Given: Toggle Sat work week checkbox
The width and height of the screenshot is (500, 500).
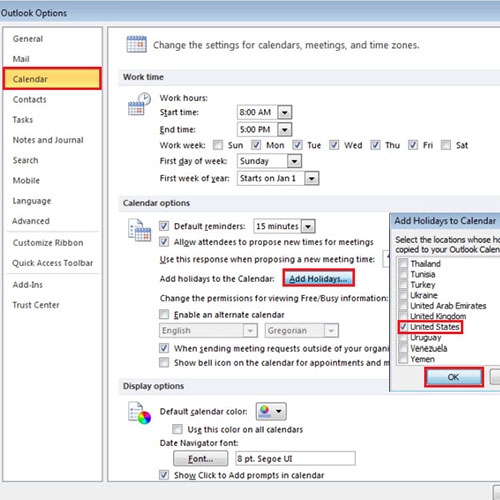Looking at the screenshot, I should click(446, 145).
